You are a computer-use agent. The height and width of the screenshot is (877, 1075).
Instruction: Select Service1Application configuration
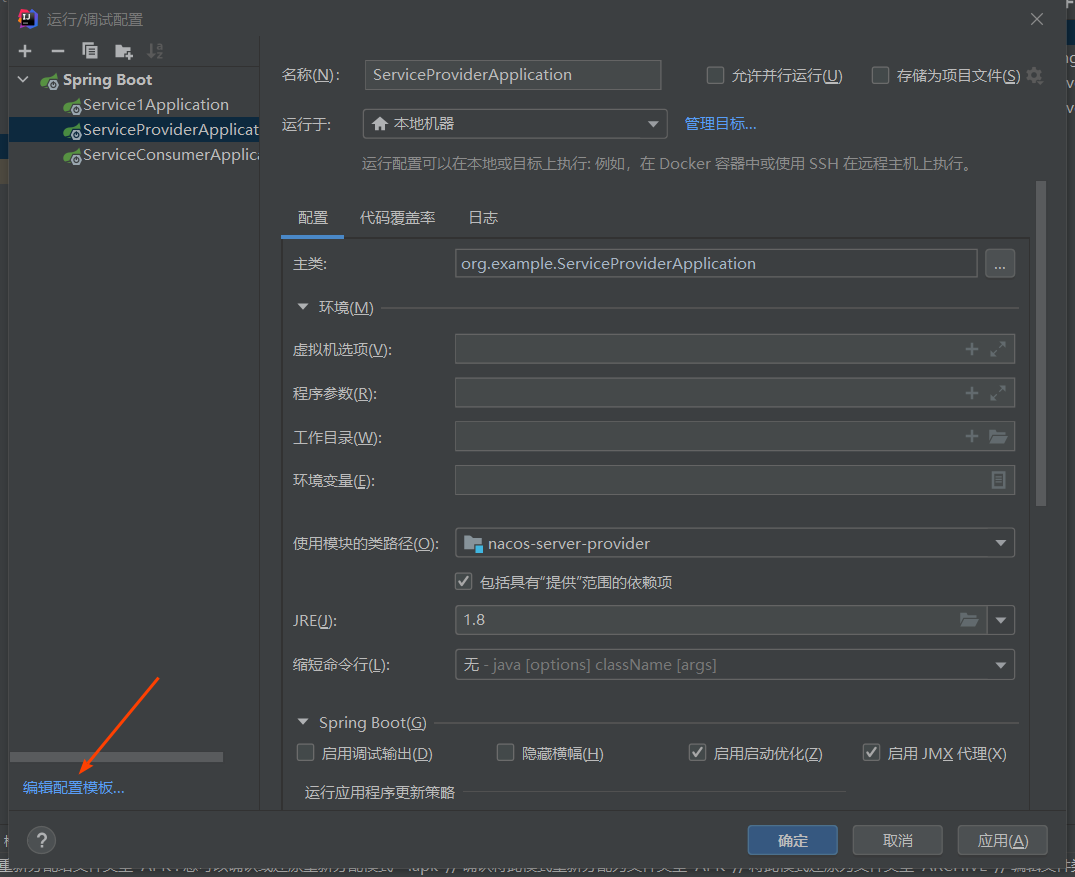pos(156,105)
